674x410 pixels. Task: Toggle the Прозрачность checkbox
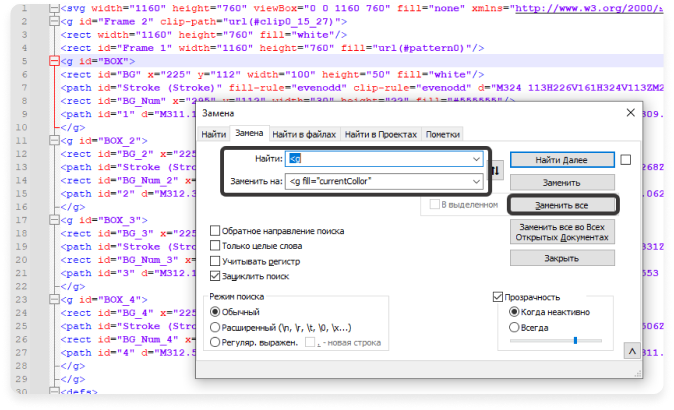pyautogui.click(x=498, y=297)
